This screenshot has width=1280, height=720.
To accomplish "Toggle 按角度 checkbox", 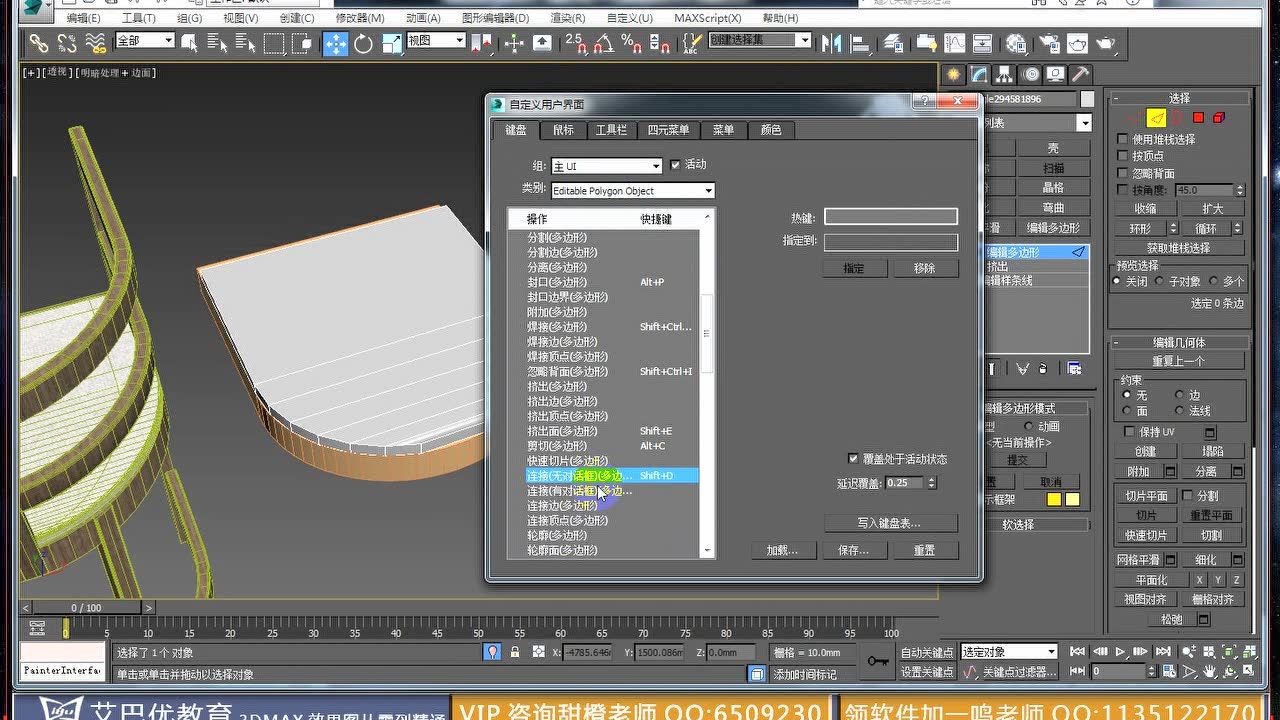I will click(1123, 190).
